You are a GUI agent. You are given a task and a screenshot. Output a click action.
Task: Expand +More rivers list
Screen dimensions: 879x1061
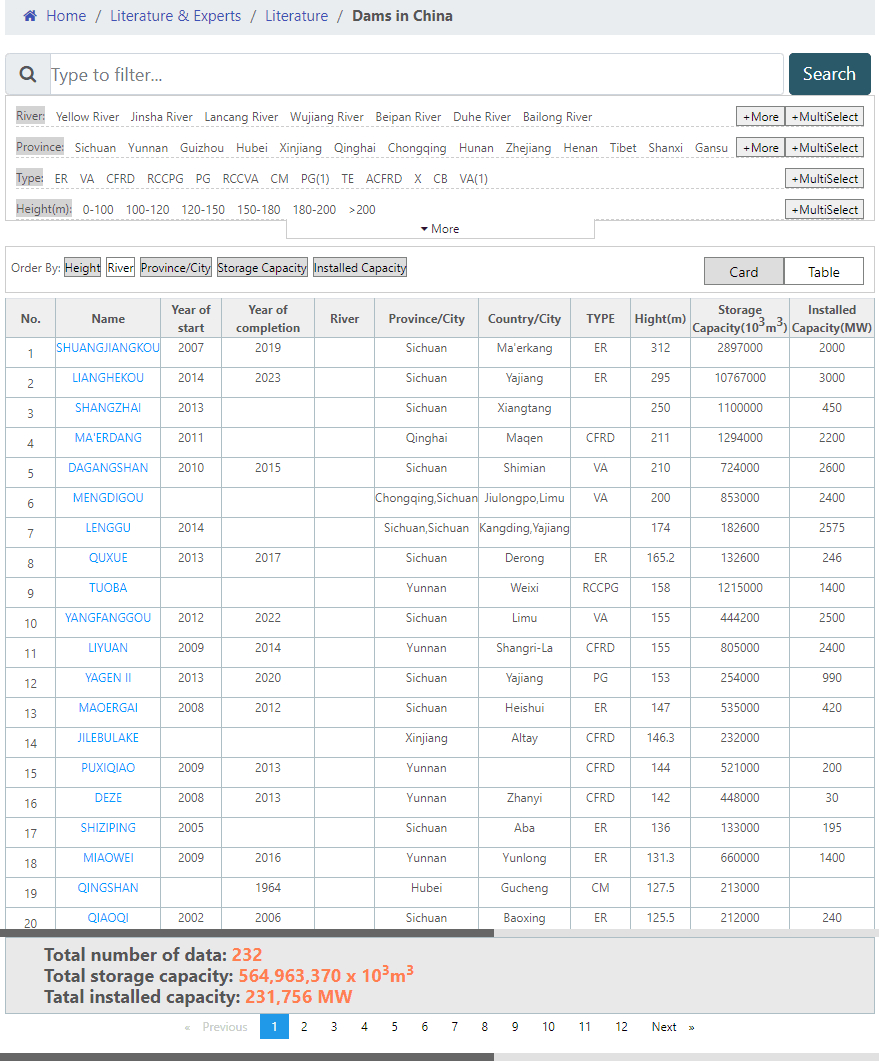pyautogui.click(x=761, y=116)
